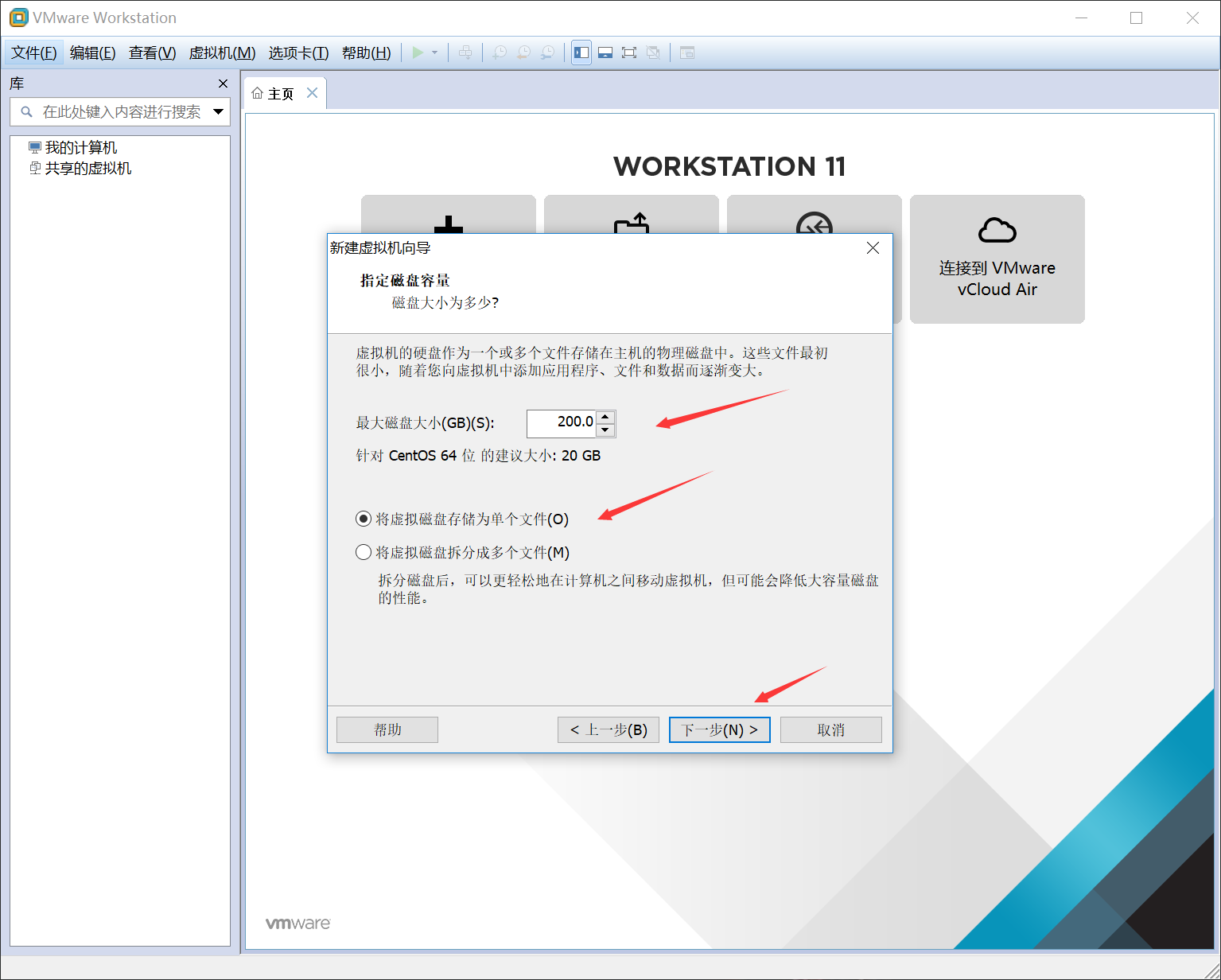The width and height of the screenshot is (1221, 980).
Task: Click the library search field
Action: (120, 112)
